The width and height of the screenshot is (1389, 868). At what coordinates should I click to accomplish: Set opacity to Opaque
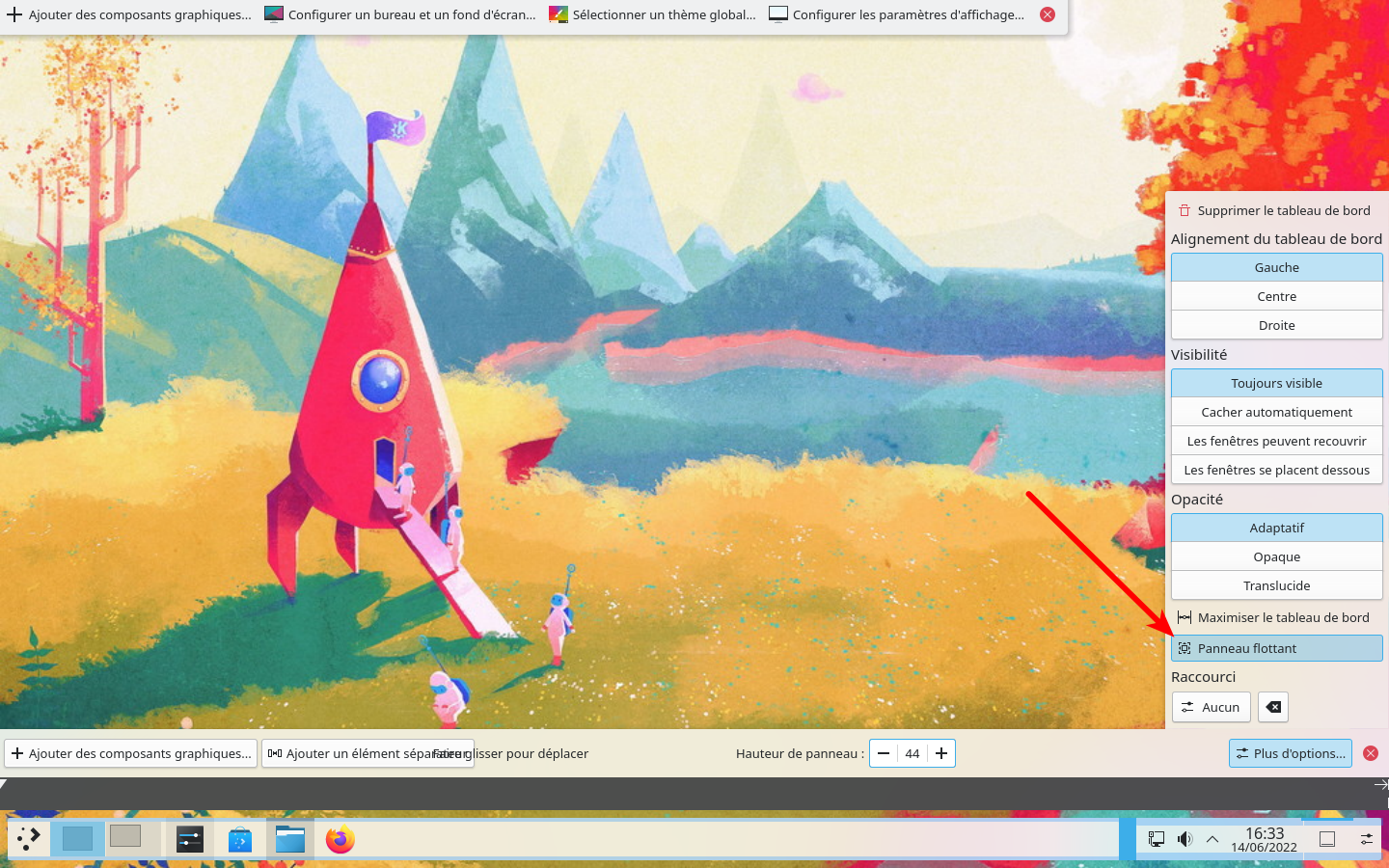click(x=1277, y=556)
